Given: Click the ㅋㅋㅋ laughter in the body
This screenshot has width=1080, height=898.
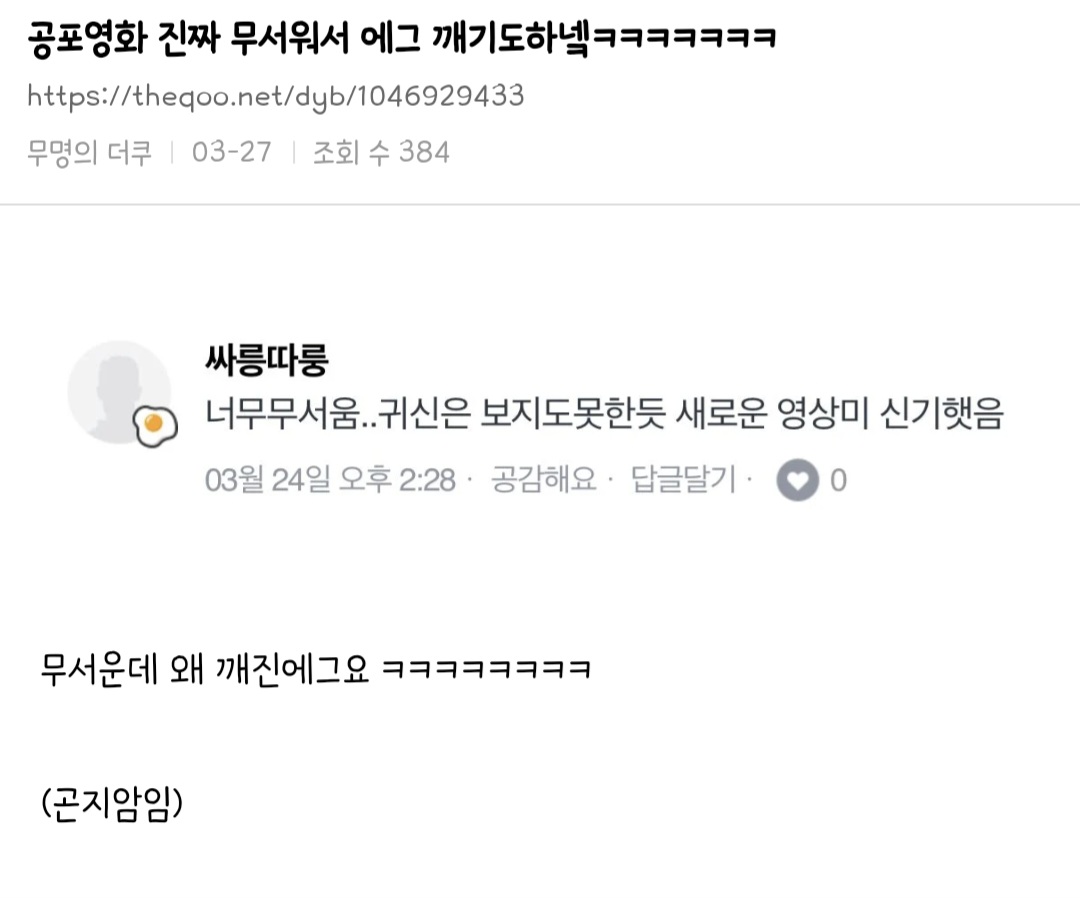Looking at the screenshot, I should pyautogui.click(x=486, y=669).
